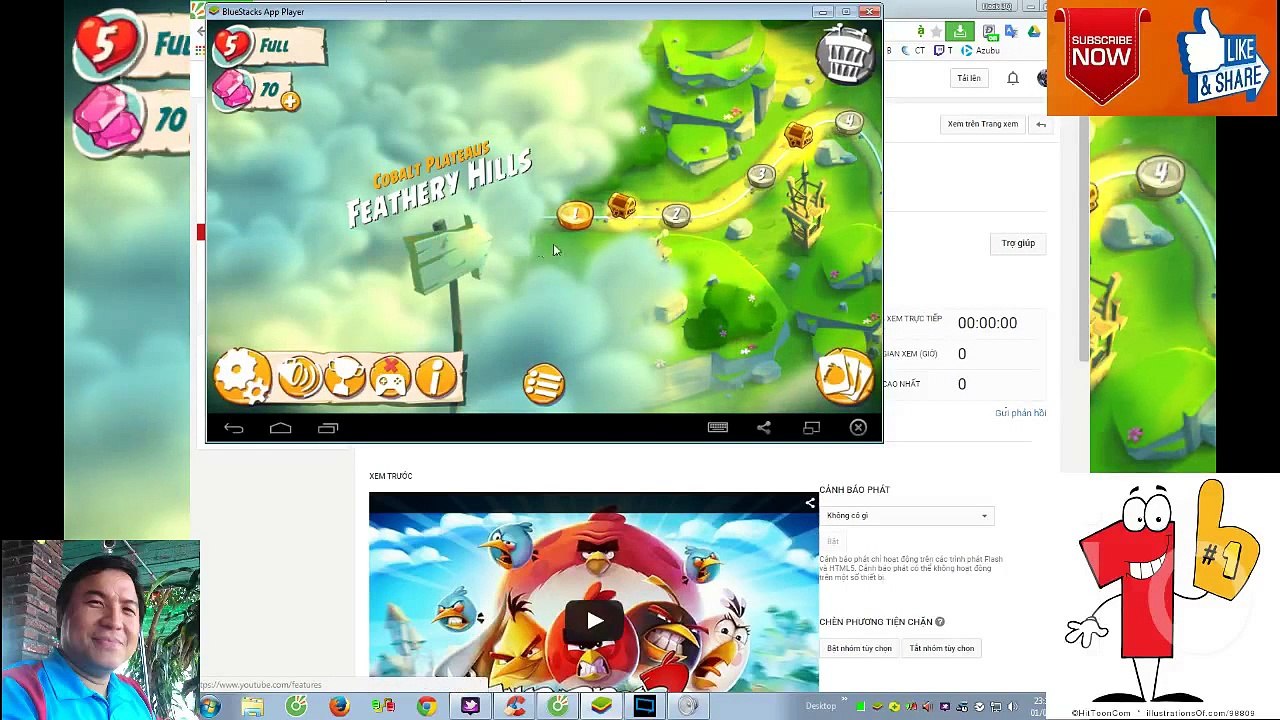
Task: Click "Xem trên Trang xem" button
Action: click(x=982, y=124)
